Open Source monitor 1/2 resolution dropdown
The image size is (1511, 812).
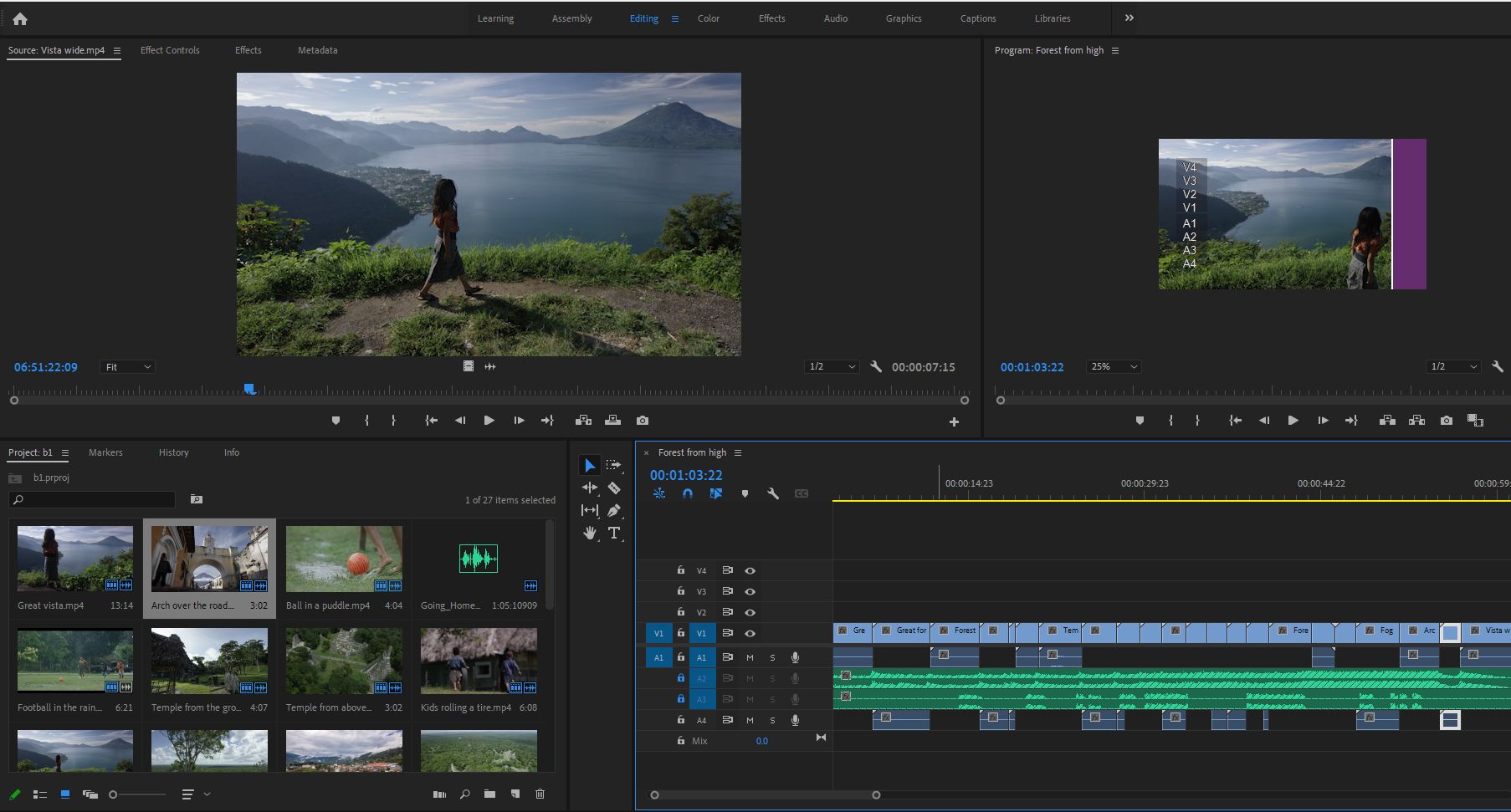pyautogui.click(x=832, y=366)
